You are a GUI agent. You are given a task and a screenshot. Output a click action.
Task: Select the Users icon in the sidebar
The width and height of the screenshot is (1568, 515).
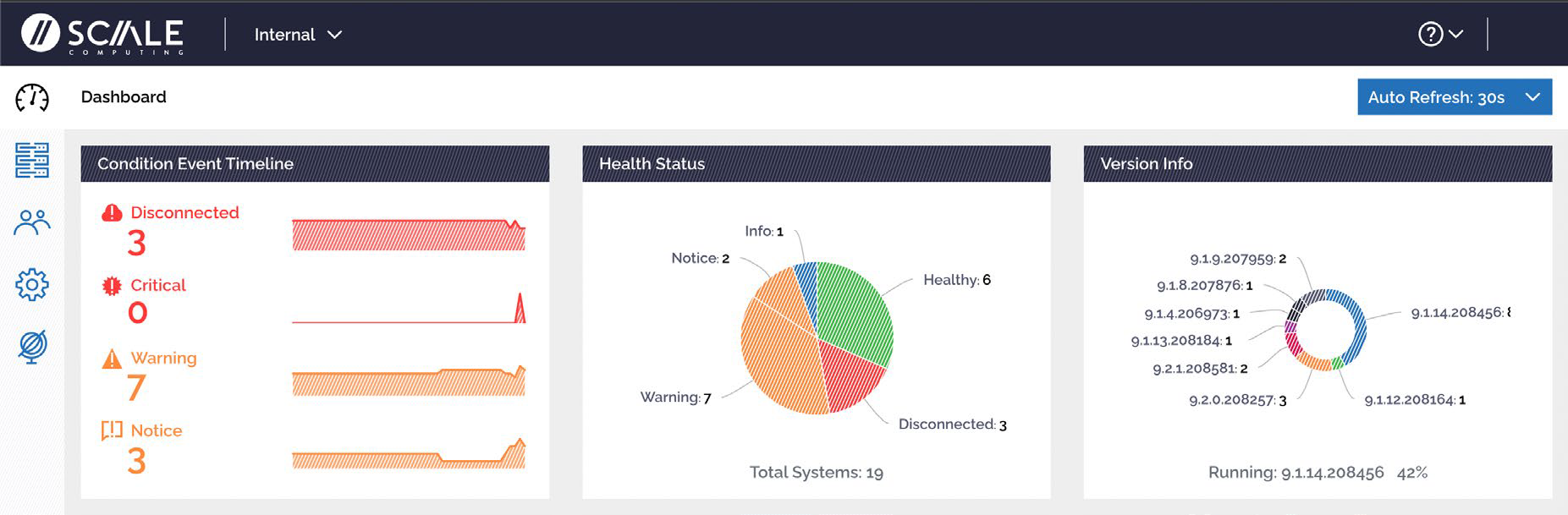31,222
